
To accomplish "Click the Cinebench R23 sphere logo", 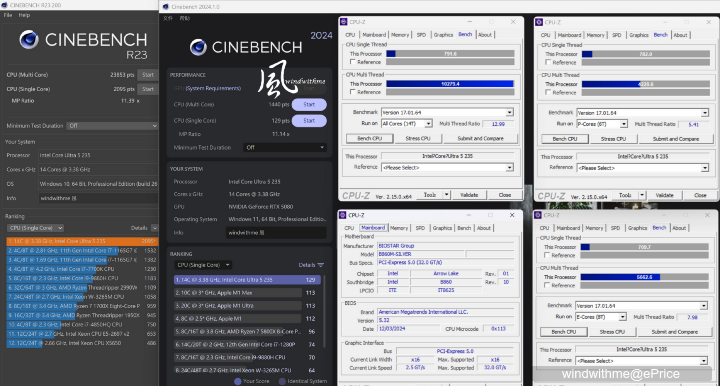I will (28, 39).
